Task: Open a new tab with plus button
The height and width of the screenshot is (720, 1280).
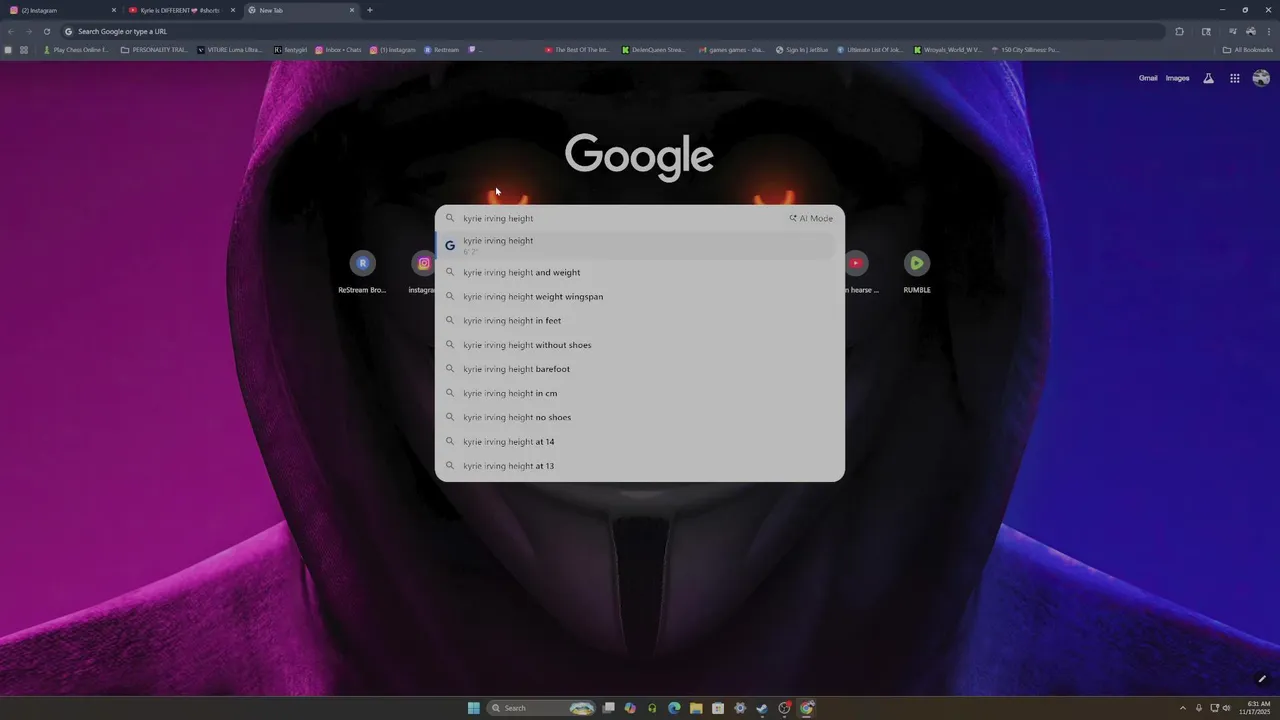Action: pyautogui.click(x=370, y=10)
